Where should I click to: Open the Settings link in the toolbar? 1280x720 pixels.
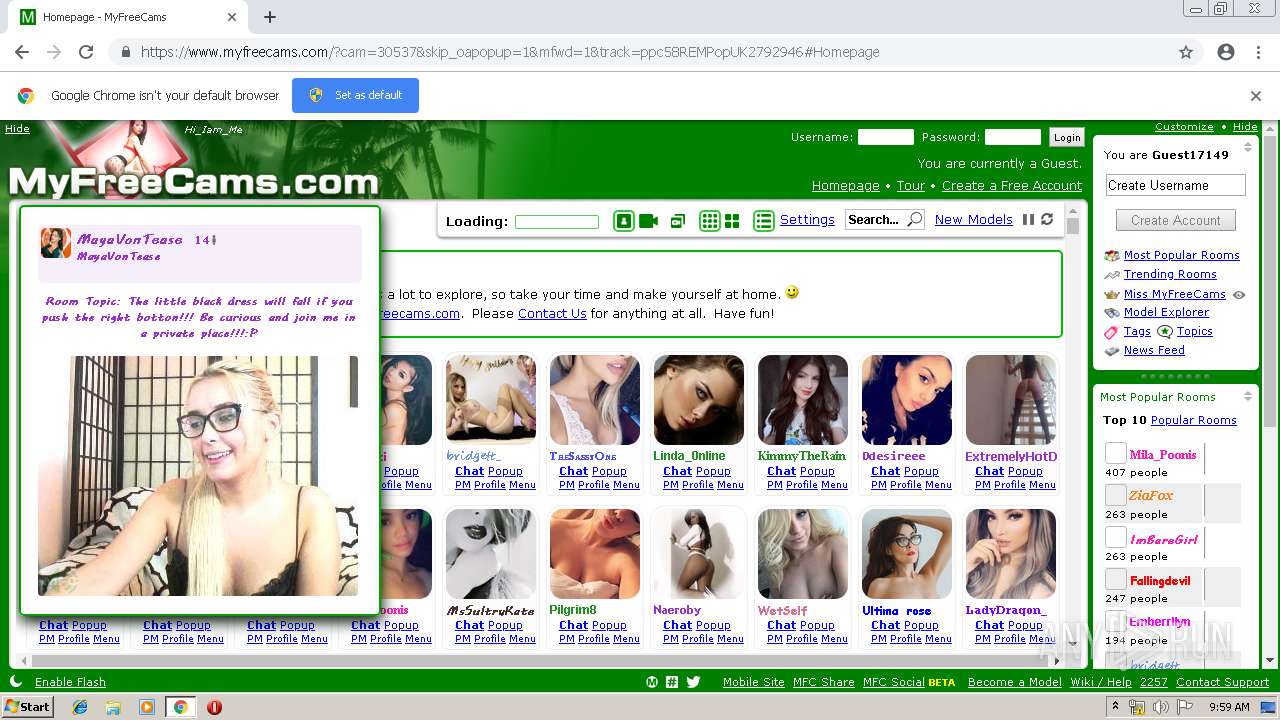(807, 220)
